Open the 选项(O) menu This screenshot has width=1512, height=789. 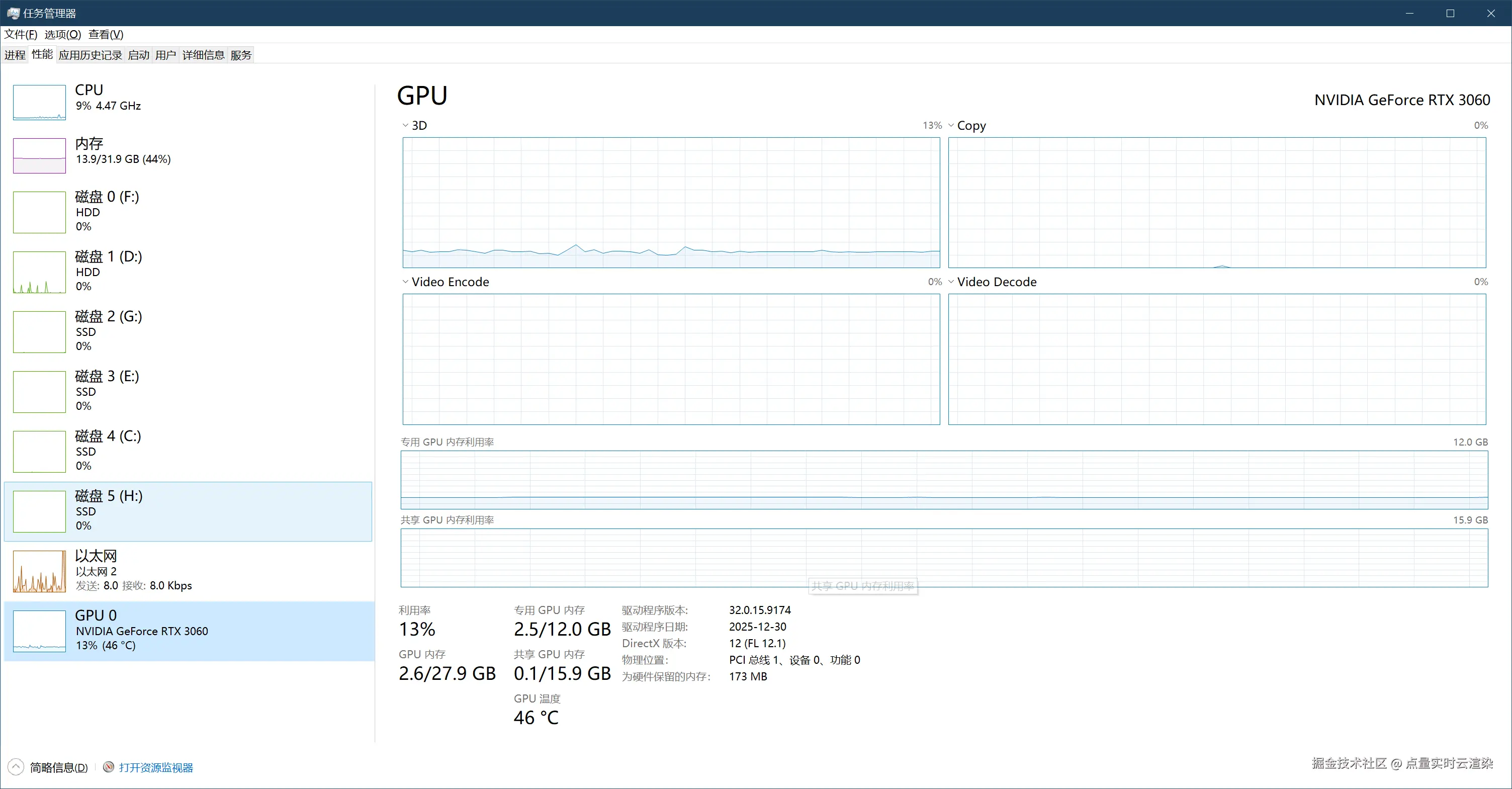(x=63, y=34)
